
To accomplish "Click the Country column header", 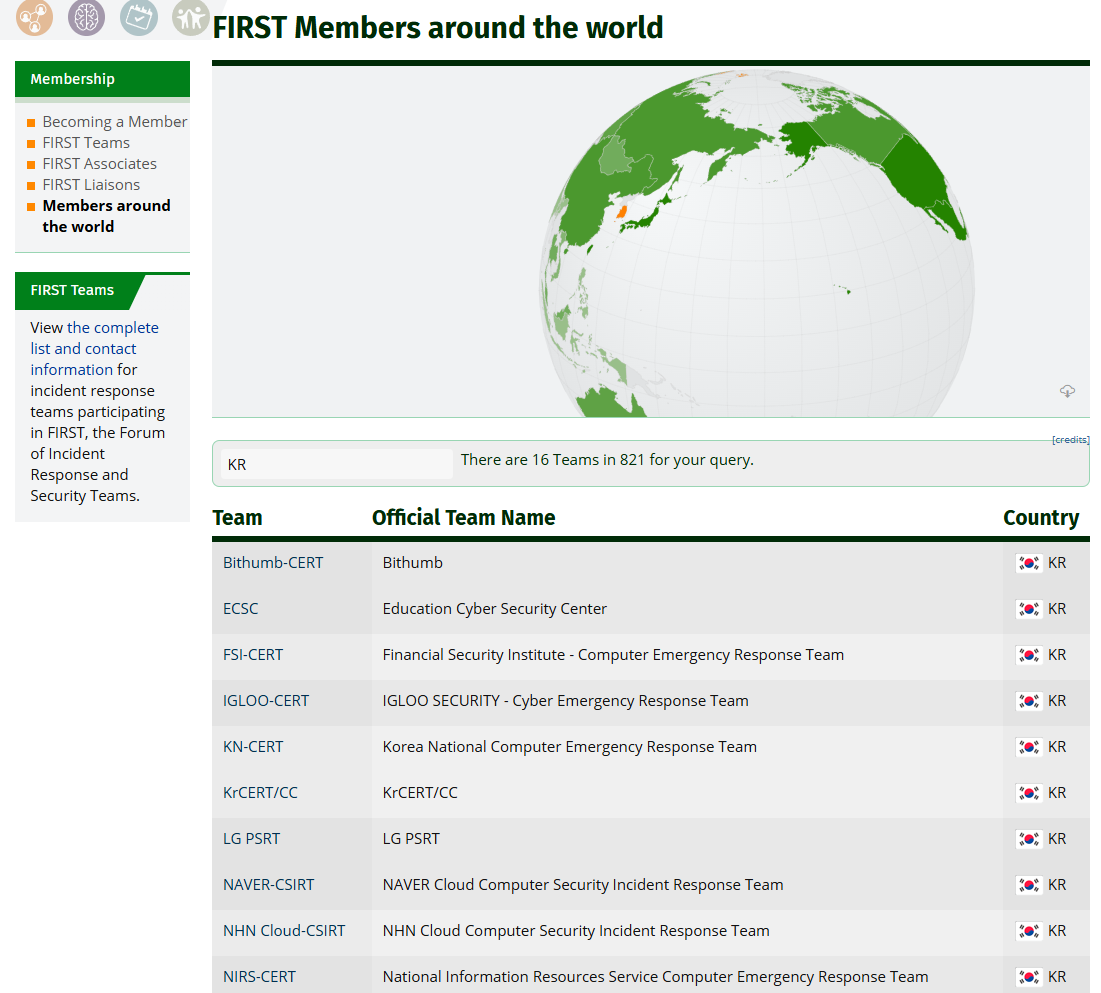I will pos(1041,518).
